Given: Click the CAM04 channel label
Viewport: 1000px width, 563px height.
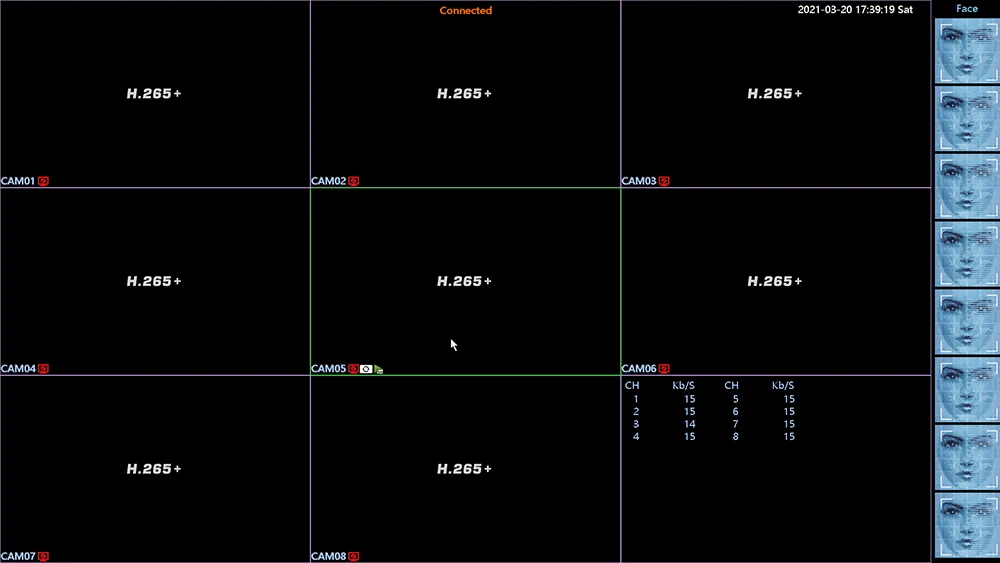Looking at the screenshot, I should [18, 369].
